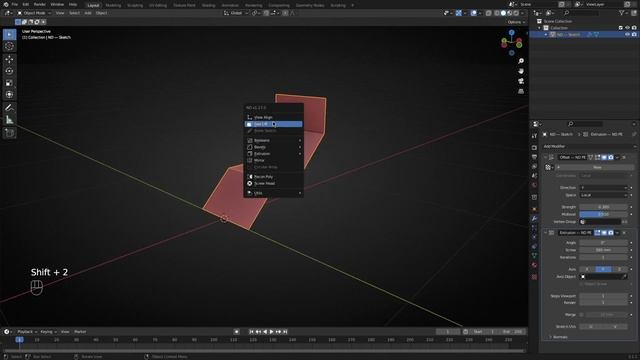640x360 pixels.
Task: Select the Annotate pencil tool
Action: pos(9,108)
